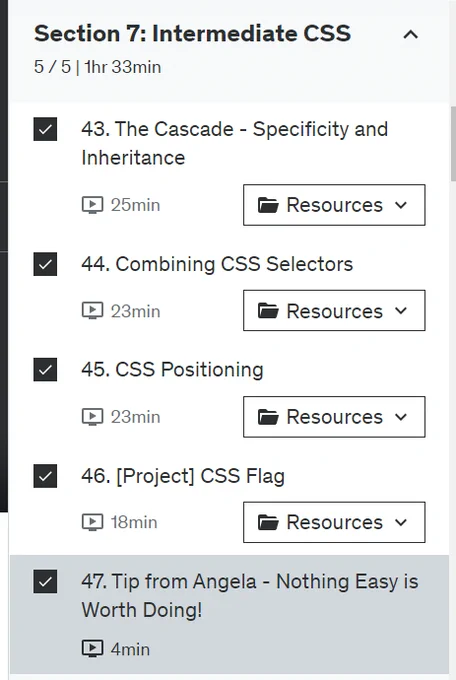Click folder icon in CSS Flag Resources button
This screenshot has height=680, width=456.
tap(268, 522)
